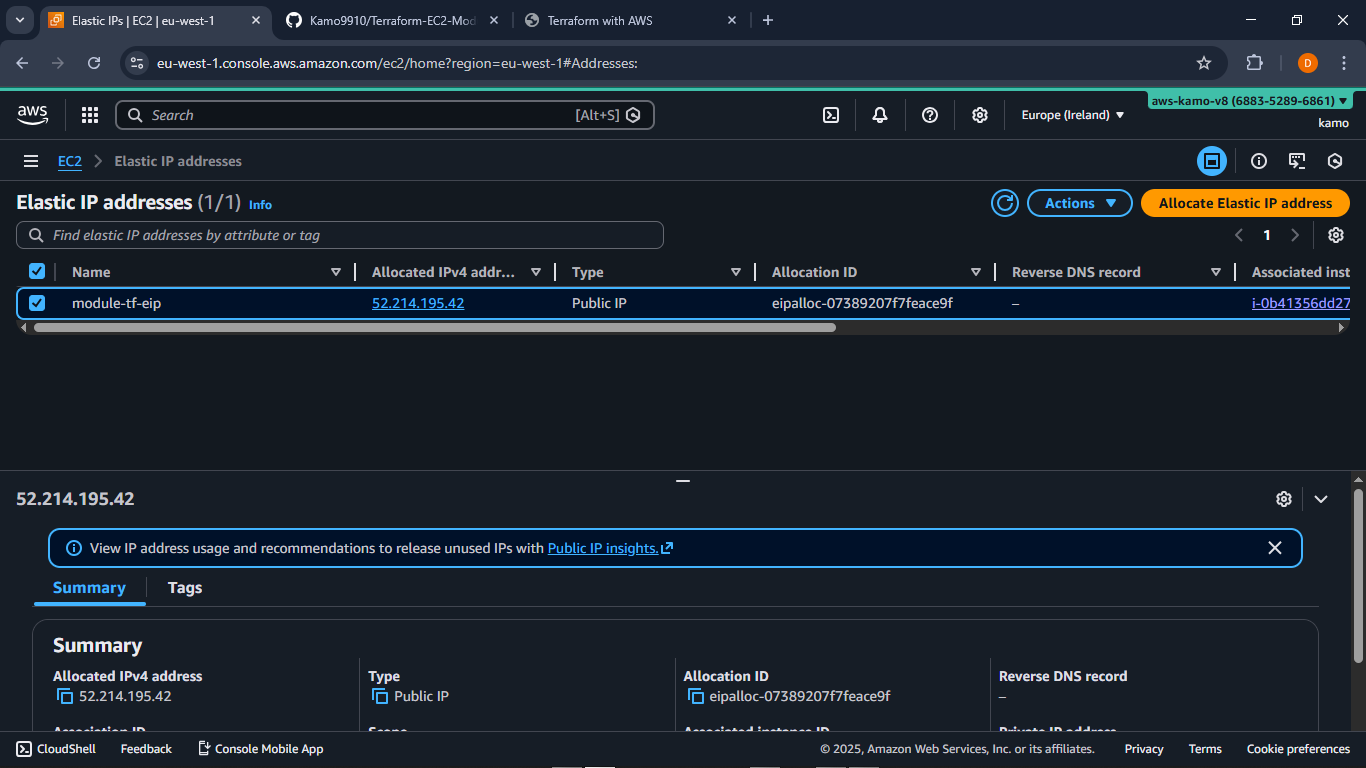The height and width of the screenshot is (768, 1366).
Task: Open the AWS services grid menu
Action: [90, 115]
